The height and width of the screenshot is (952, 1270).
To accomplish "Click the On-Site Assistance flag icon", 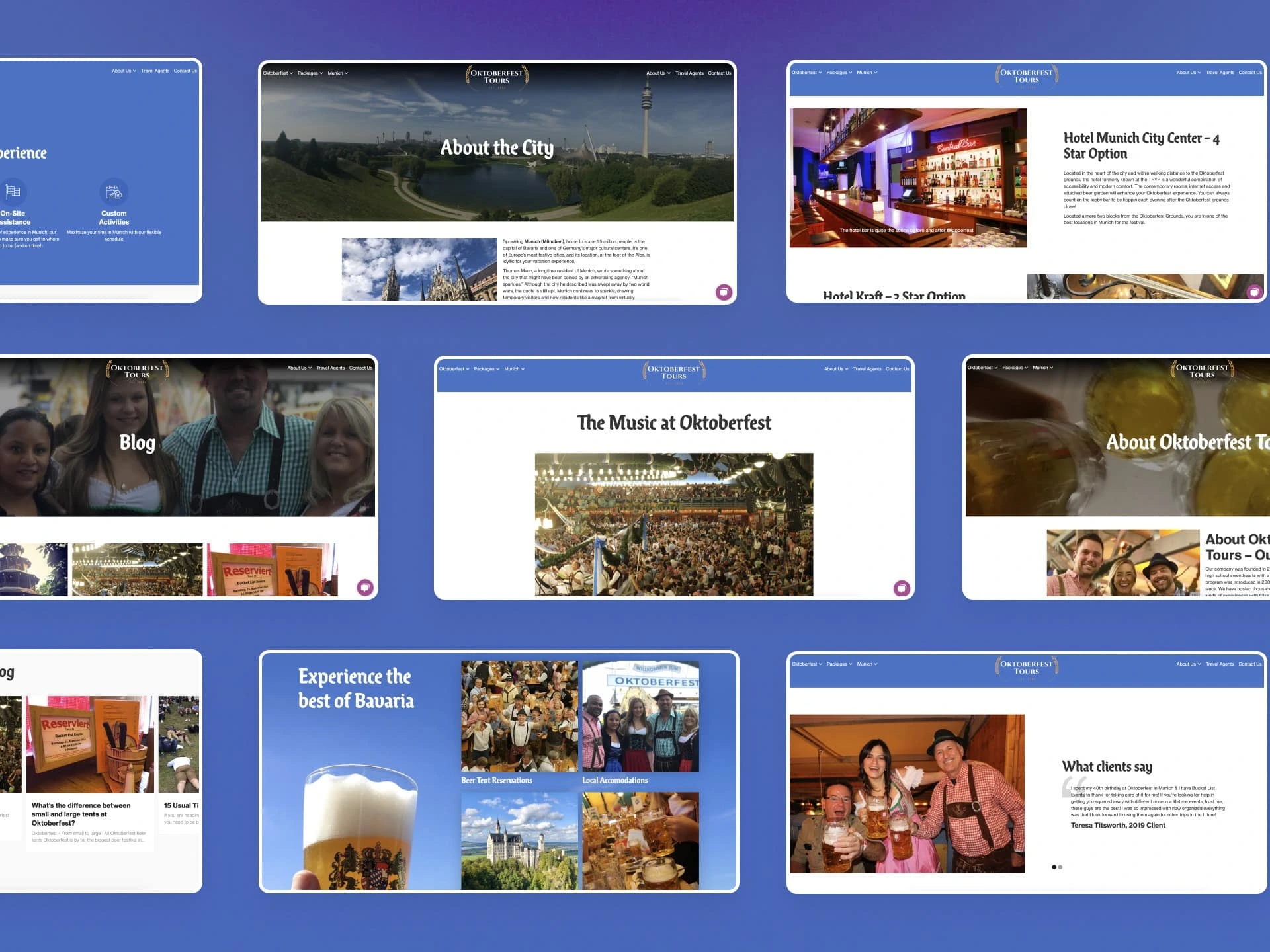I will click(13, 192).
